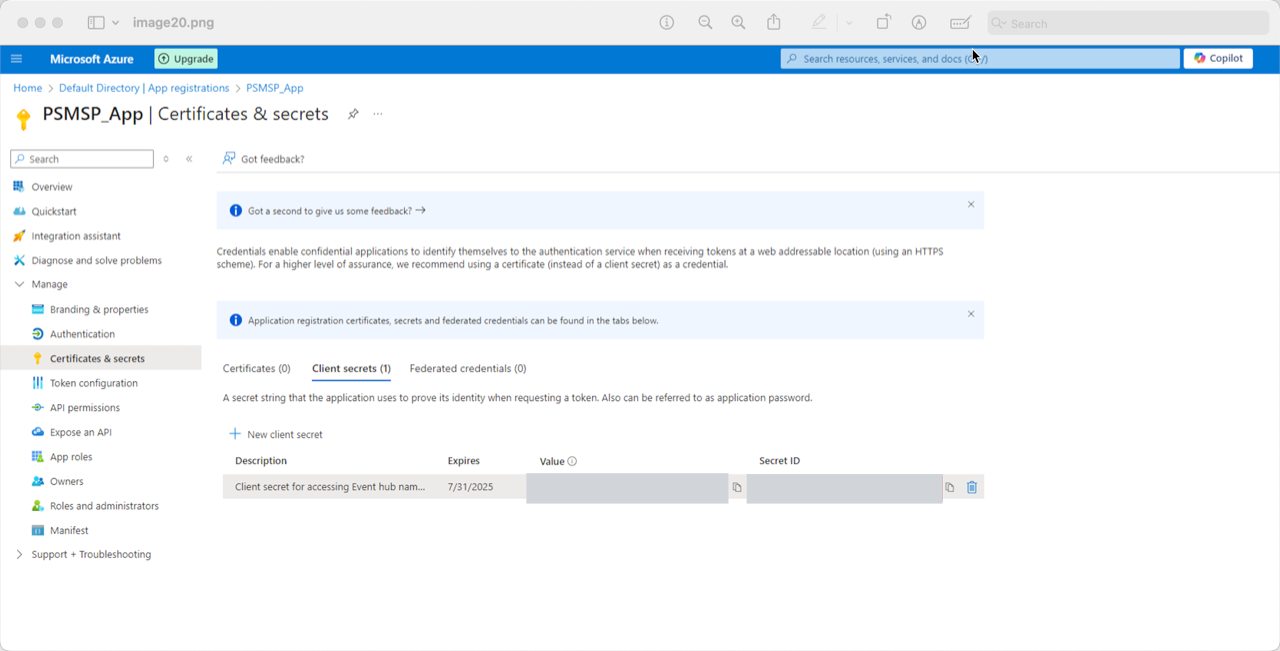
Task: Copy the client secret Value
Action: point(737,487)
